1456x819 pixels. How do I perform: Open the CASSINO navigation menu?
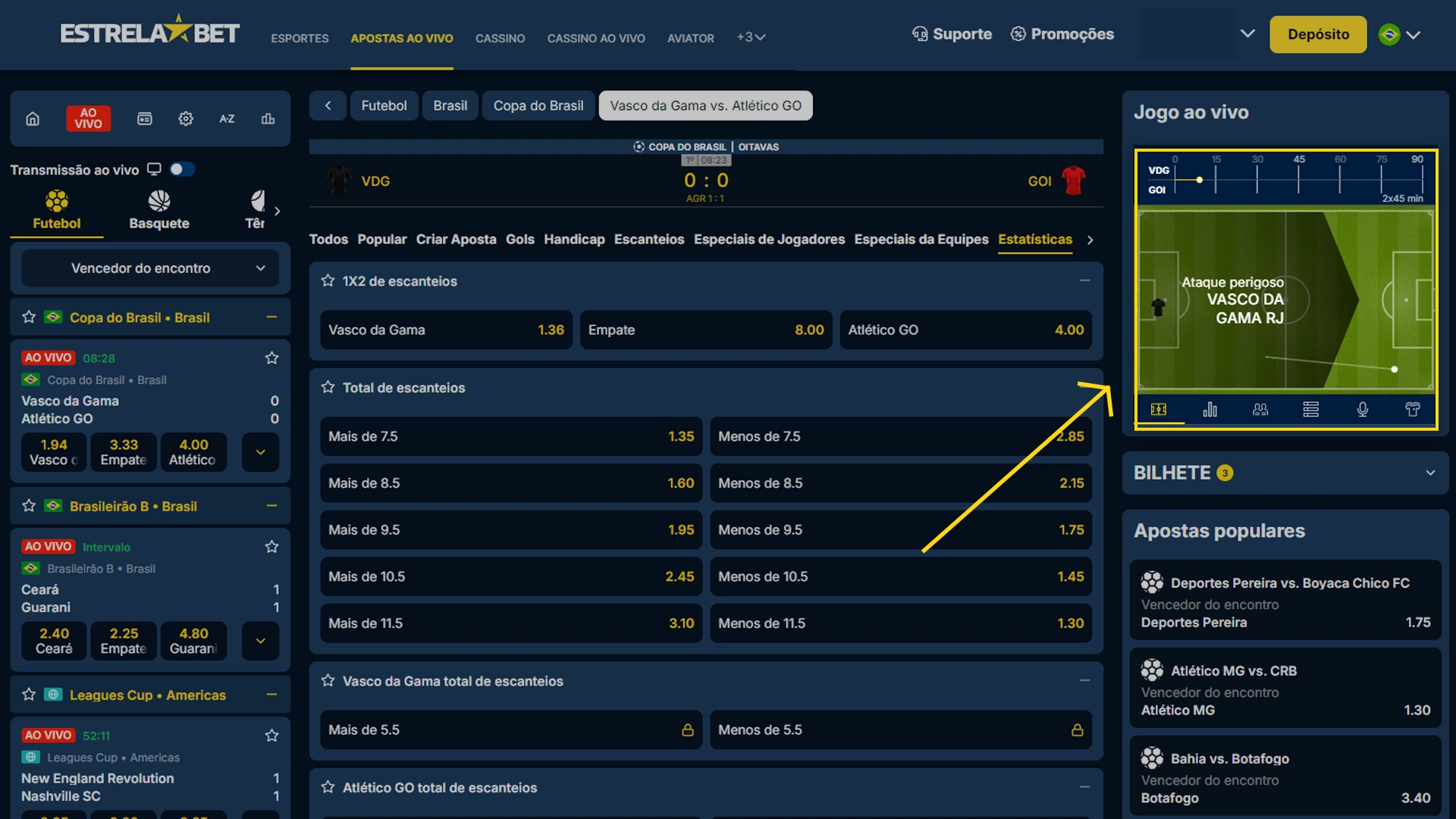[x=500, y=38]
